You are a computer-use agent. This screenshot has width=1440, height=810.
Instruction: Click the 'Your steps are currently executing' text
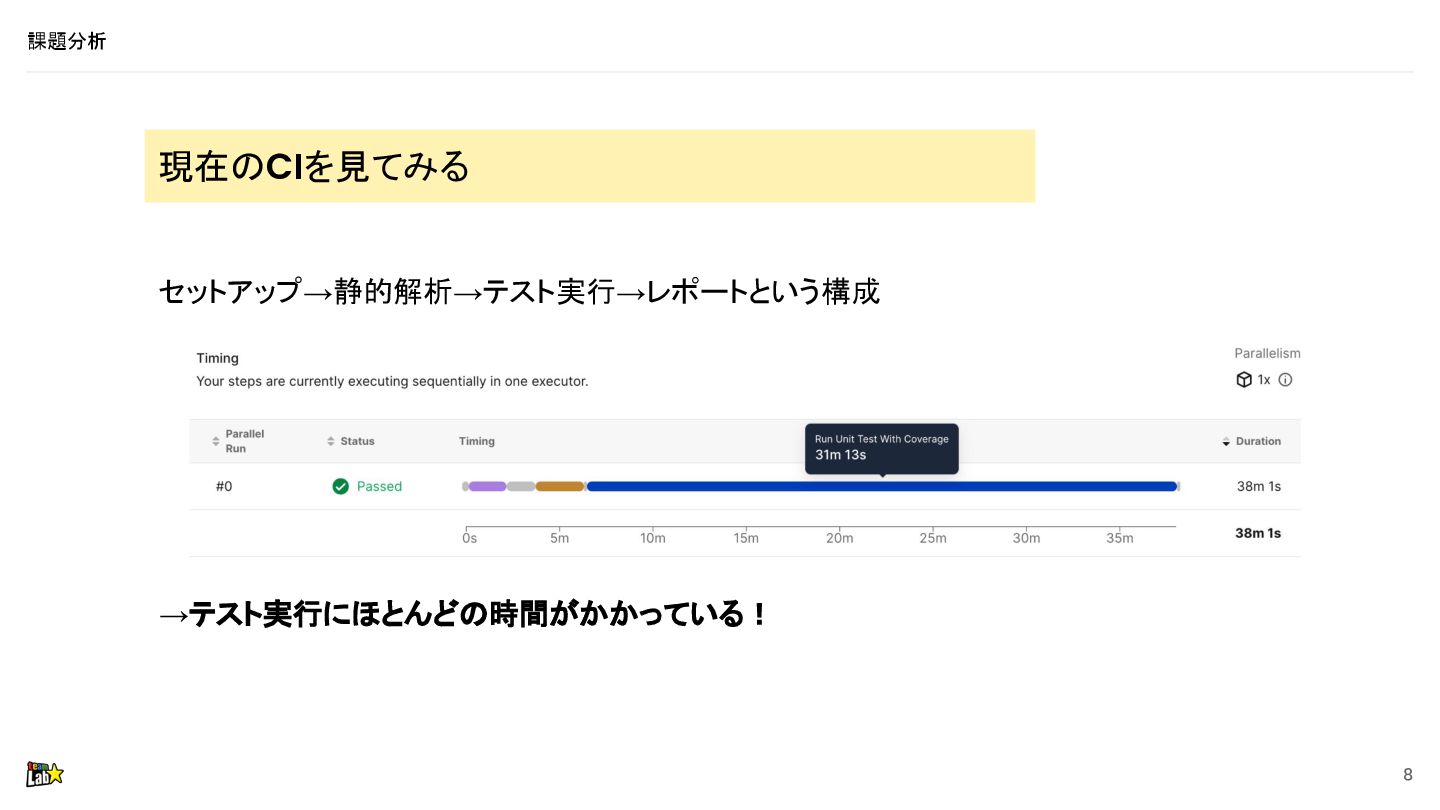pyautogui.click(x=392, y=381)
